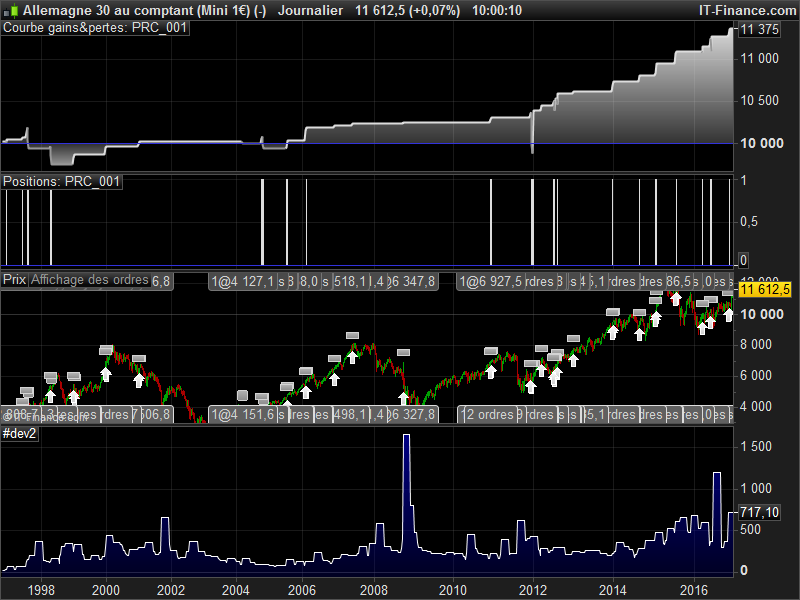
Task: Click the 11 000 level on the equity axis
Action: coord(759,59)
